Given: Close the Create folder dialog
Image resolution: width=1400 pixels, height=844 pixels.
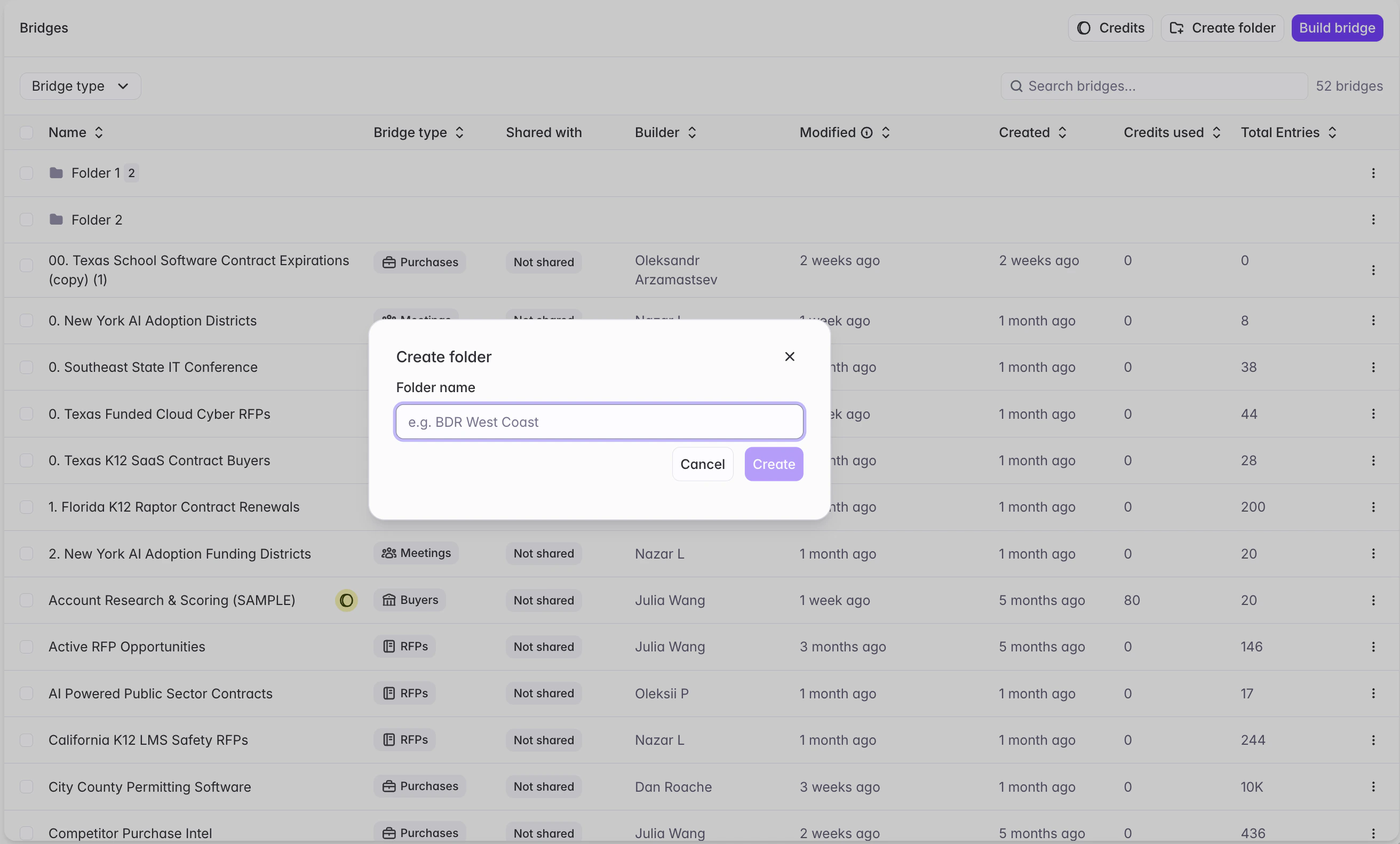Looking at the screenshot, I should (x=789, y=356).
